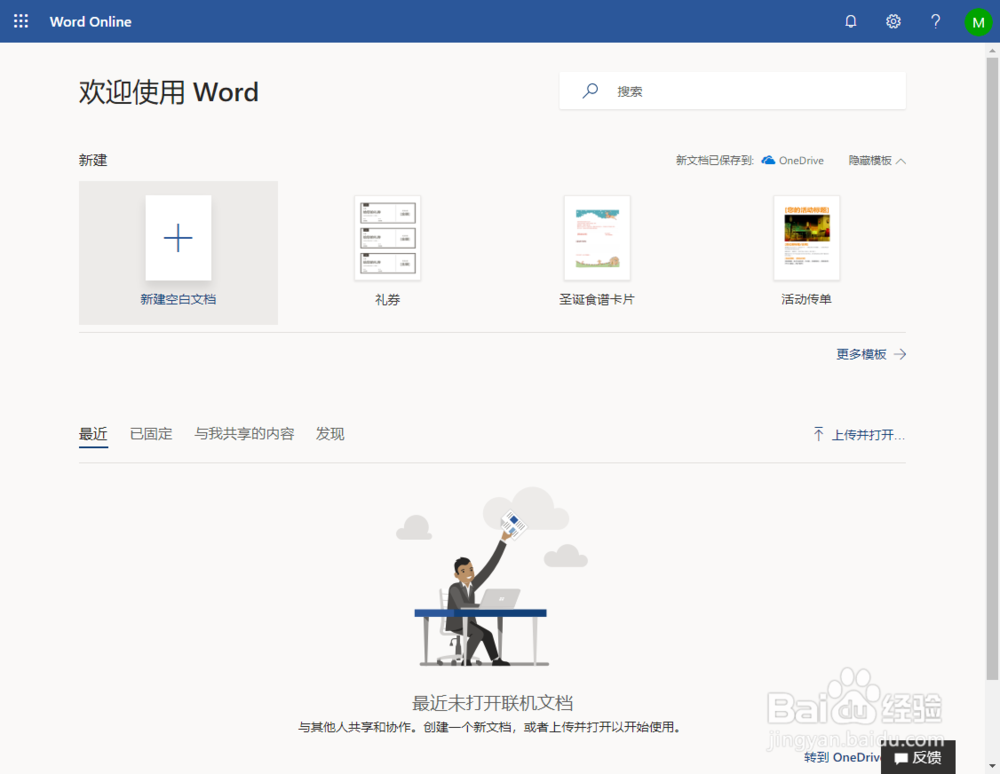1000x774 pixels.
Task: Click the upload arrow icon
Action: point(819,434)
